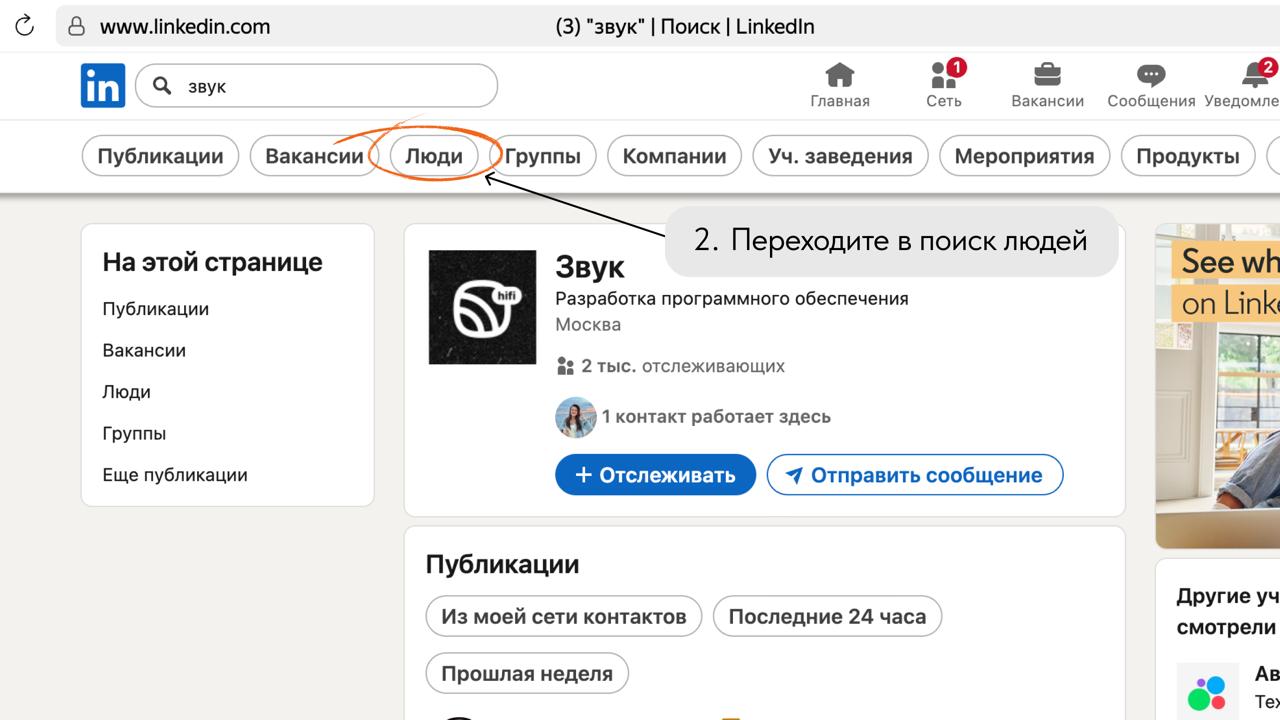Click the Отслеживать follow button

[x=655, y=475]
